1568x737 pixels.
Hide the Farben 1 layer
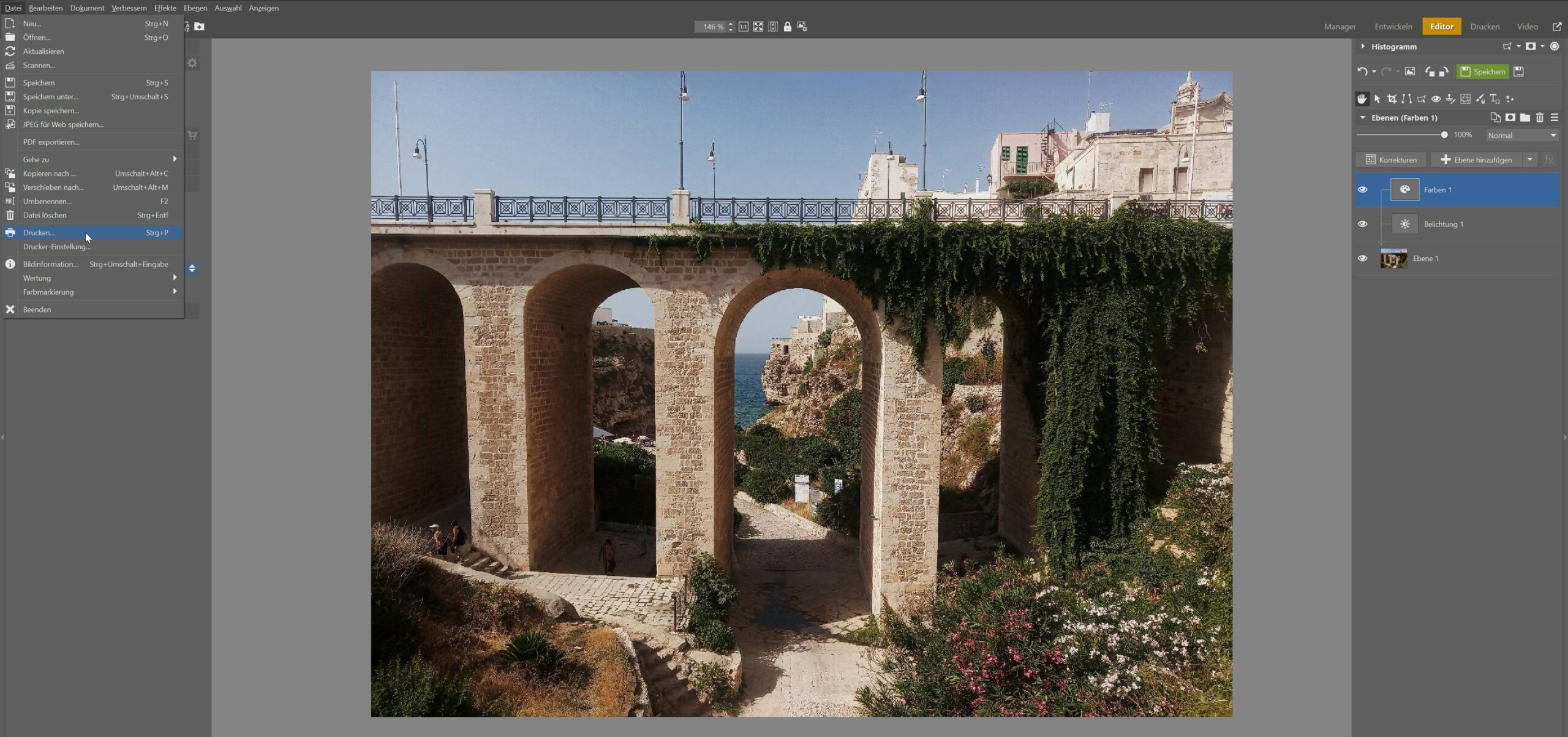(1362, 190)
